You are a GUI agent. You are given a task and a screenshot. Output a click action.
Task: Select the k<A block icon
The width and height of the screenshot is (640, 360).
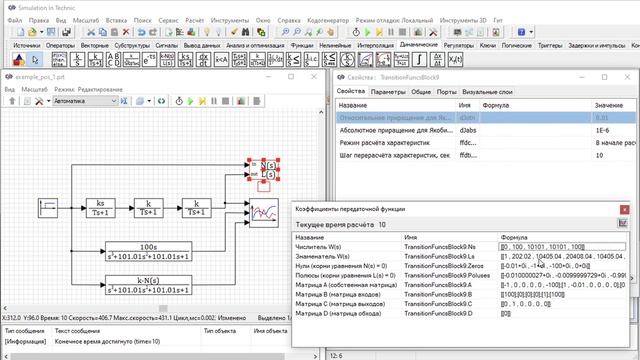click(x=221, y=60)
